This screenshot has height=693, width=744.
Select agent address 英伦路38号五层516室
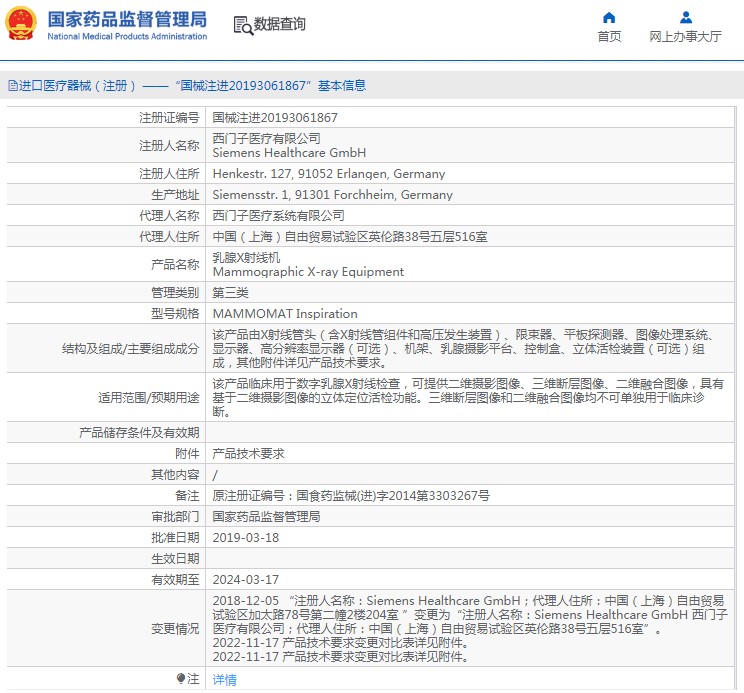(x=350, y=237)
